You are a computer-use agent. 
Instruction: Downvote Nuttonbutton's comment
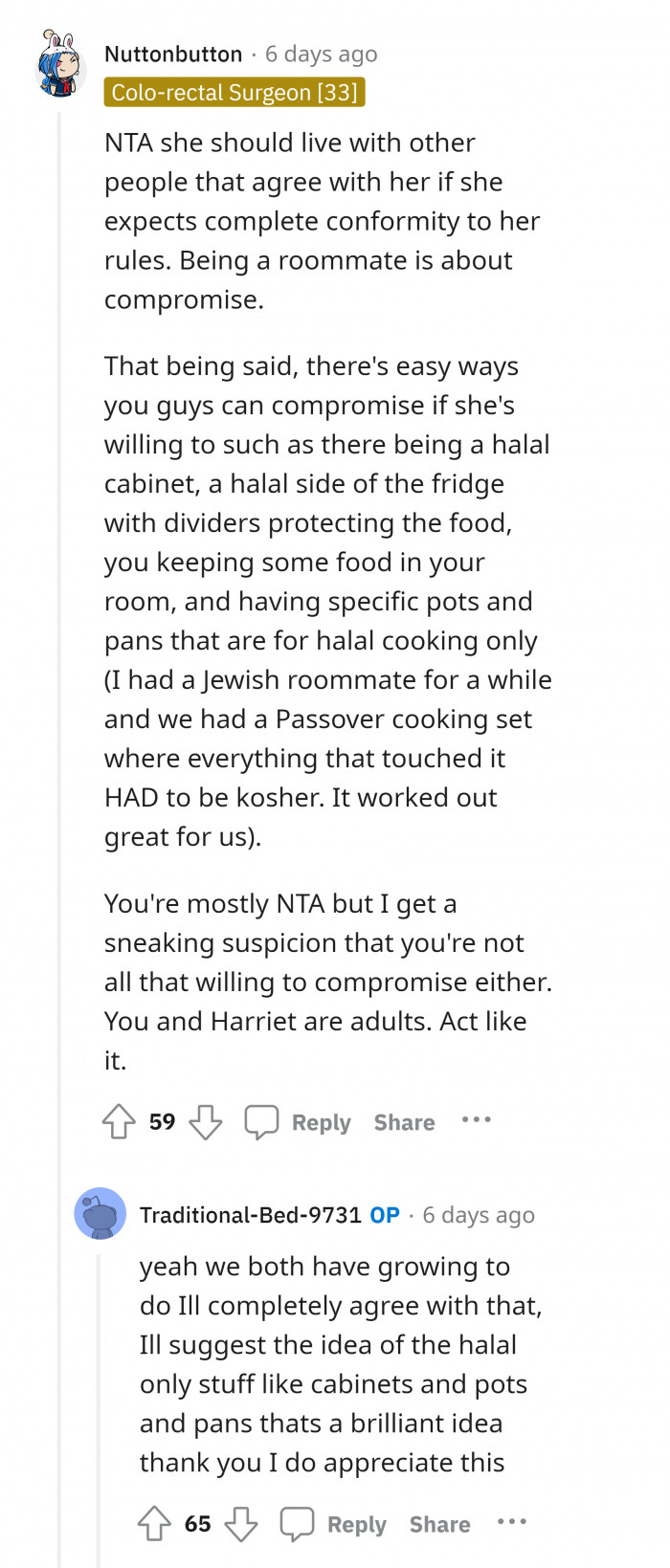(206, 1120)
